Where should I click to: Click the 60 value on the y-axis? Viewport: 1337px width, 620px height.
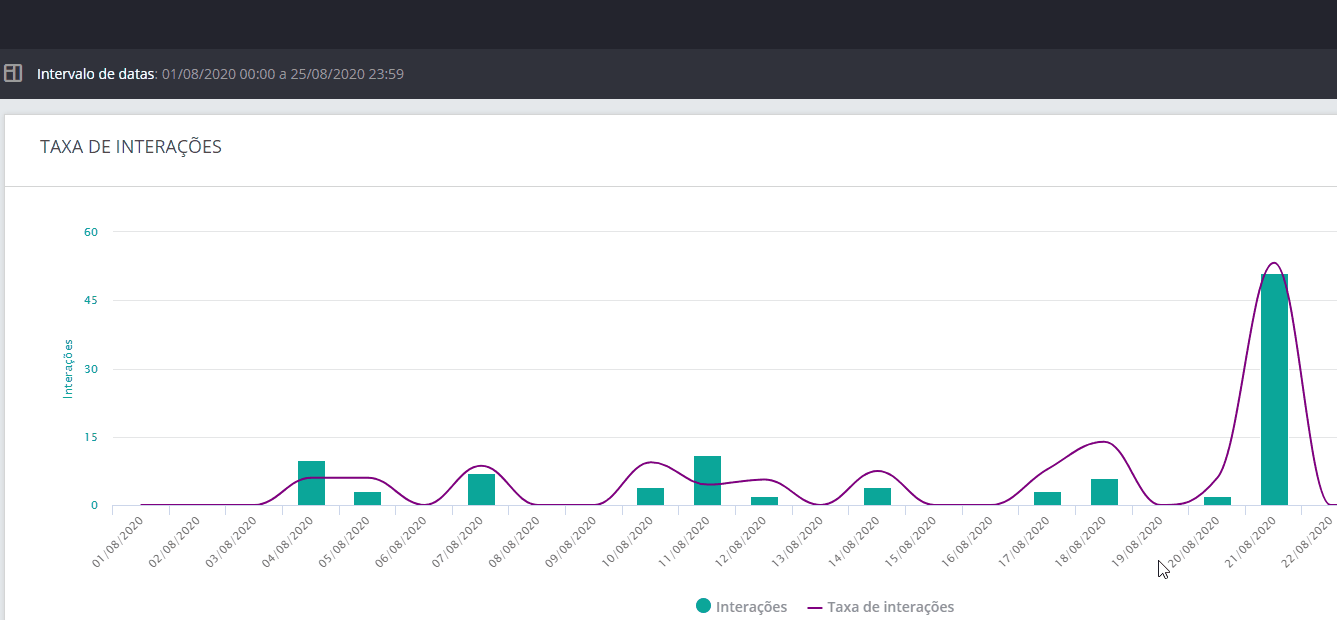91,232
